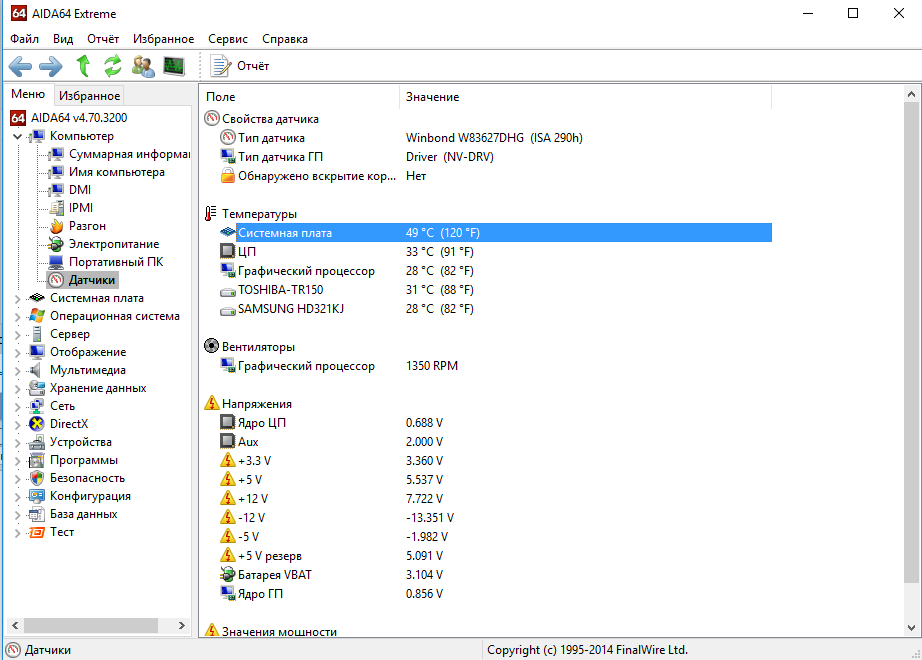Select the 1350 RPM fan value
Viewport: 922px width, 660px height.
432,366
